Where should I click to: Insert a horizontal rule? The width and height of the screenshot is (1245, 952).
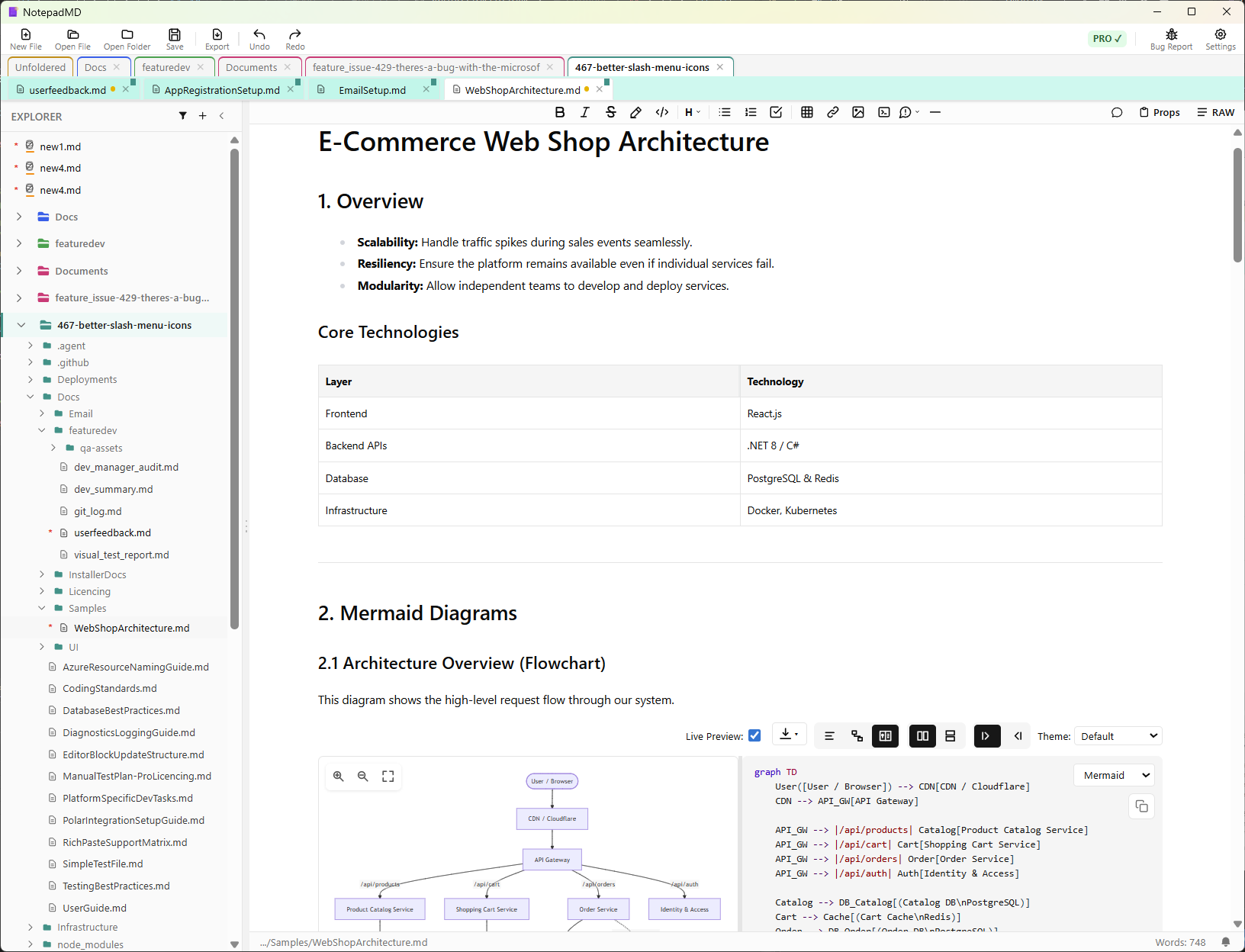[x=935, y=112]
